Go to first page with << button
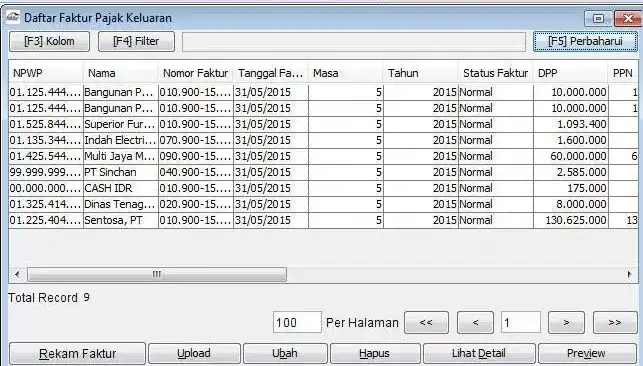Viewport: 643px width, 366px height. (426, 323)
